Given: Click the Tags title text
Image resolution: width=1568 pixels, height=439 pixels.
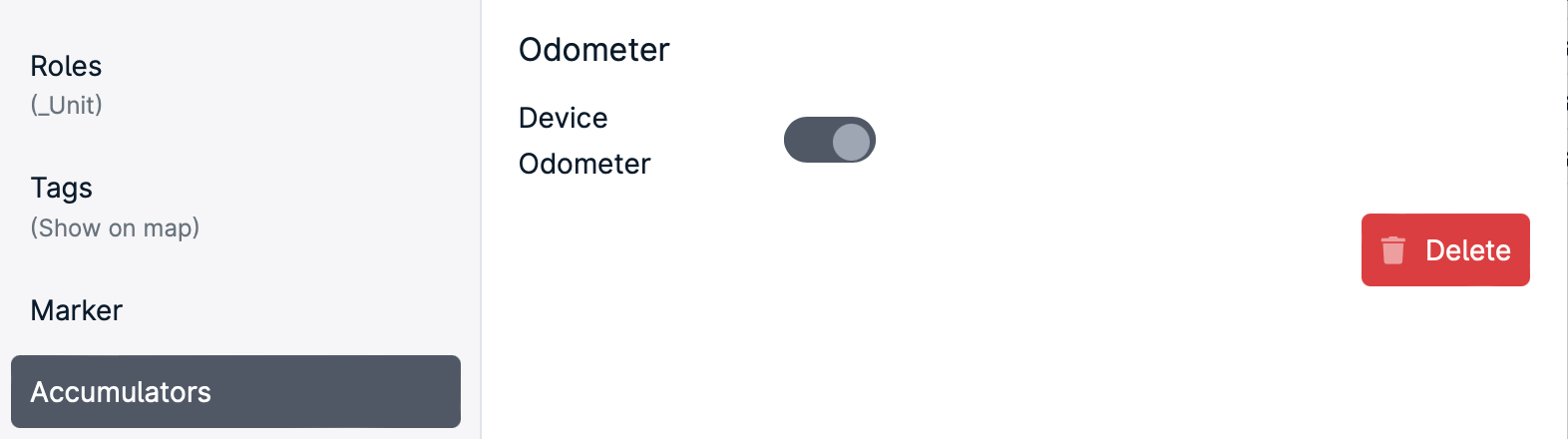Looking at the screenshot, I should pos(62,188).
